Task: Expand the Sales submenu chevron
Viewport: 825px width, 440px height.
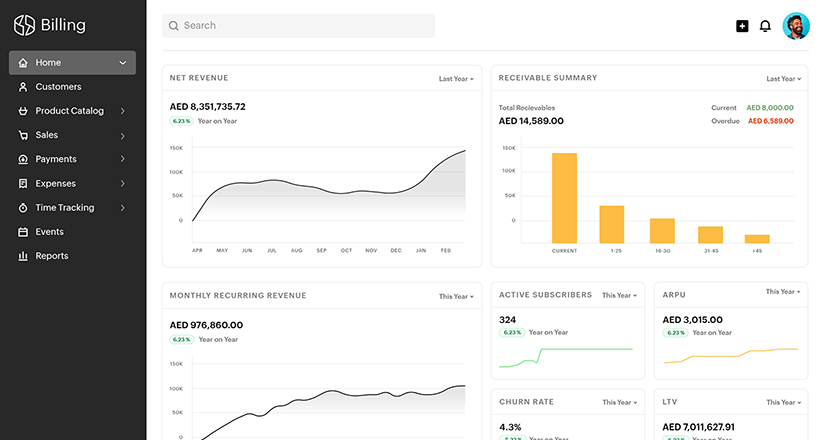Action: point(122,136)
